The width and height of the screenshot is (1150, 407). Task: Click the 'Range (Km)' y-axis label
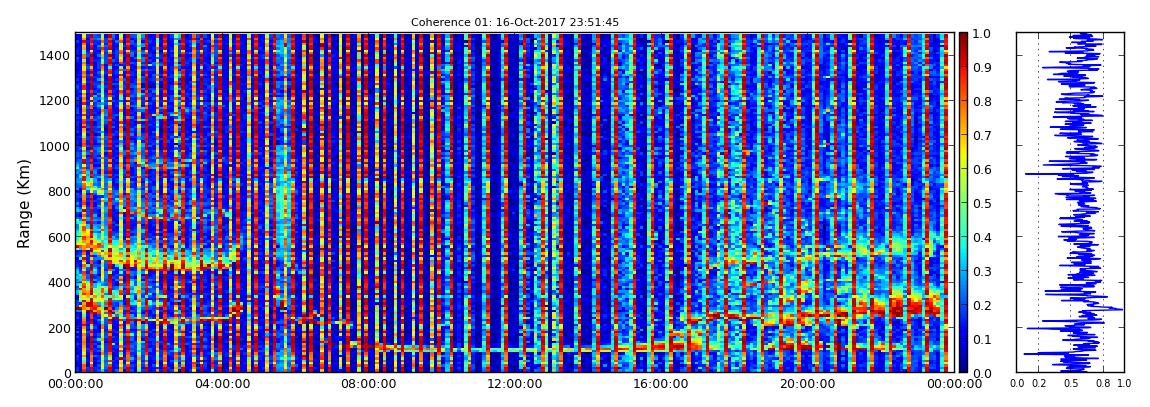click(x=24, y=203)
